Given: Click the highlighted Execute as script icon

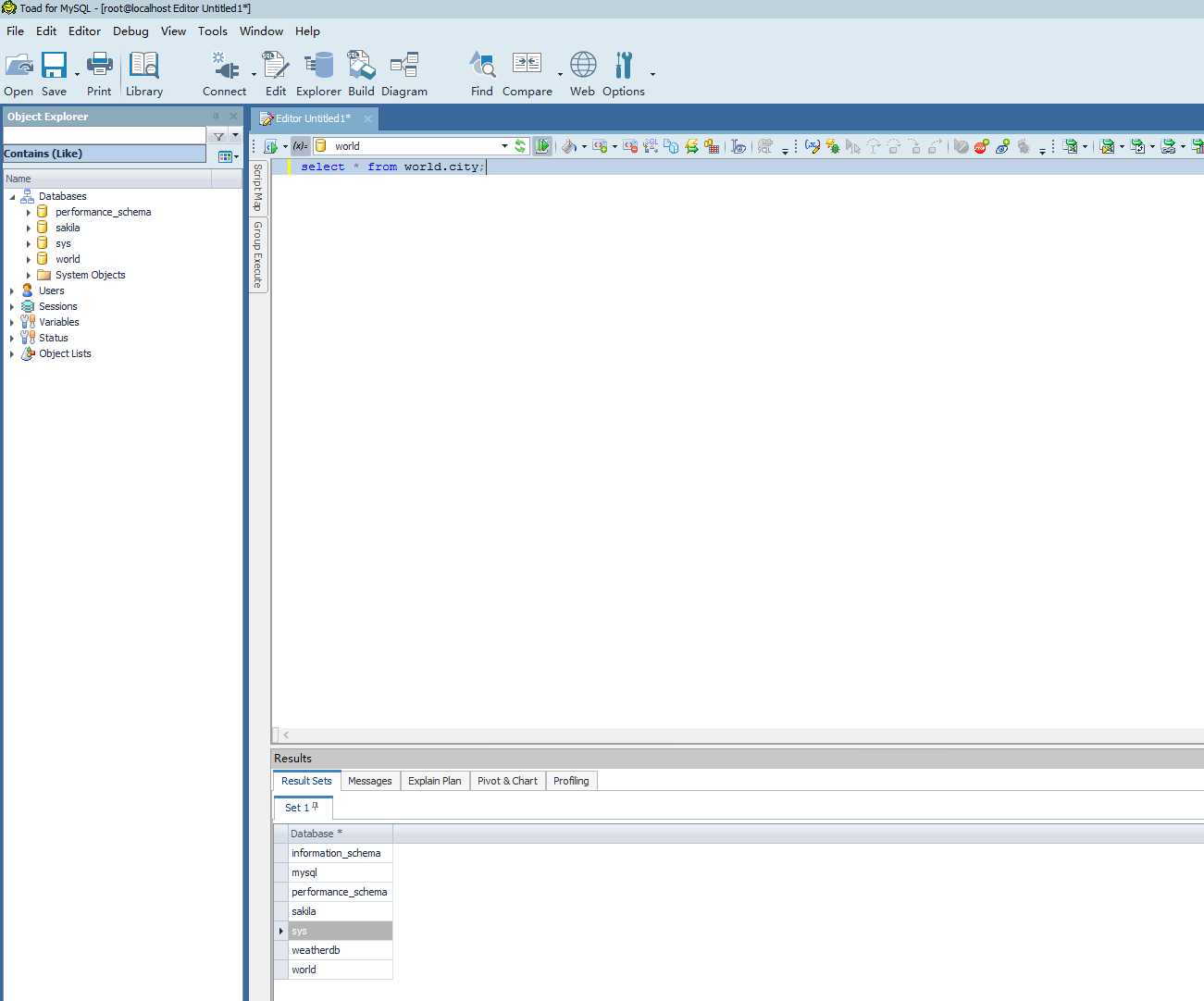Looking at the screenshot, I should 542,146.
